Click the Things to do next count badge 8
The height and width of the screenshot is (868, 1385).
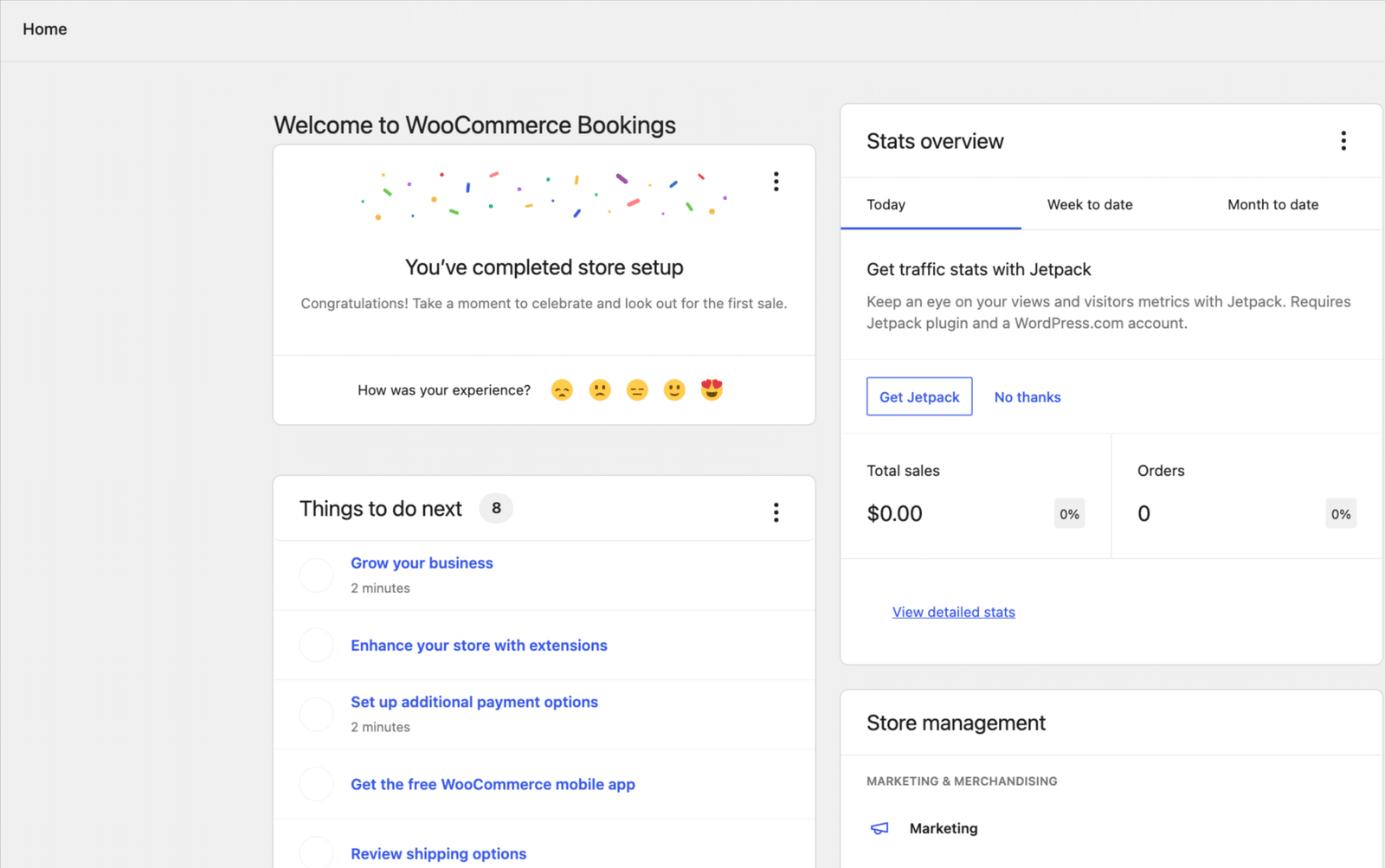[496, 508]
